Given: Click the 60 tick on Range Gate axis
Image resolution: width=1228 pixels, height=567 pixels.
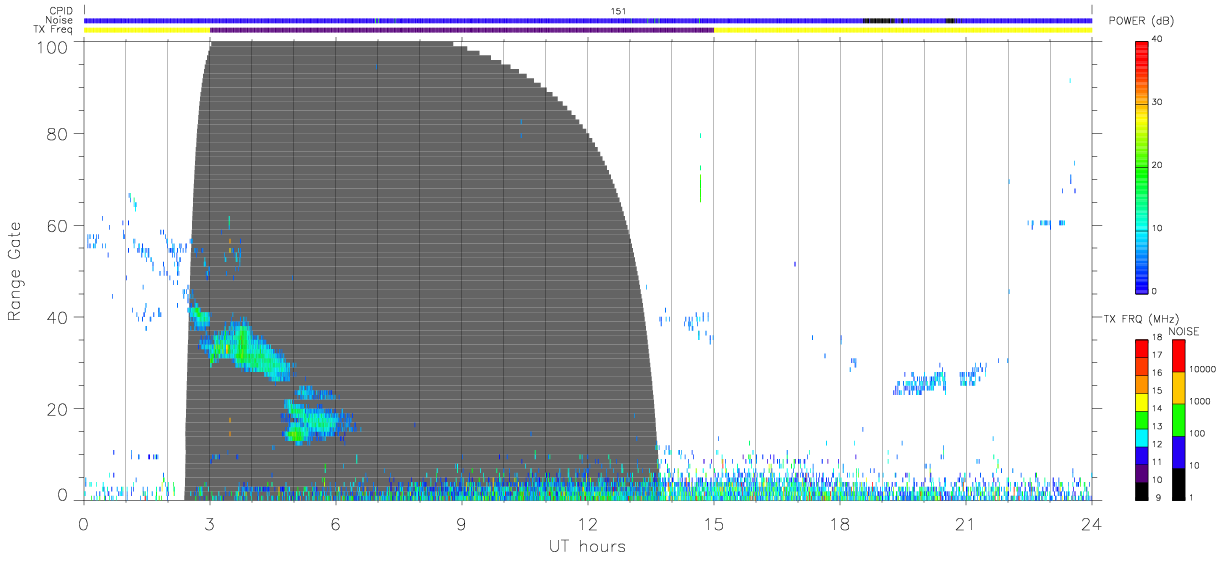Looking at the screenshot, I should click(x=58, y=226).
